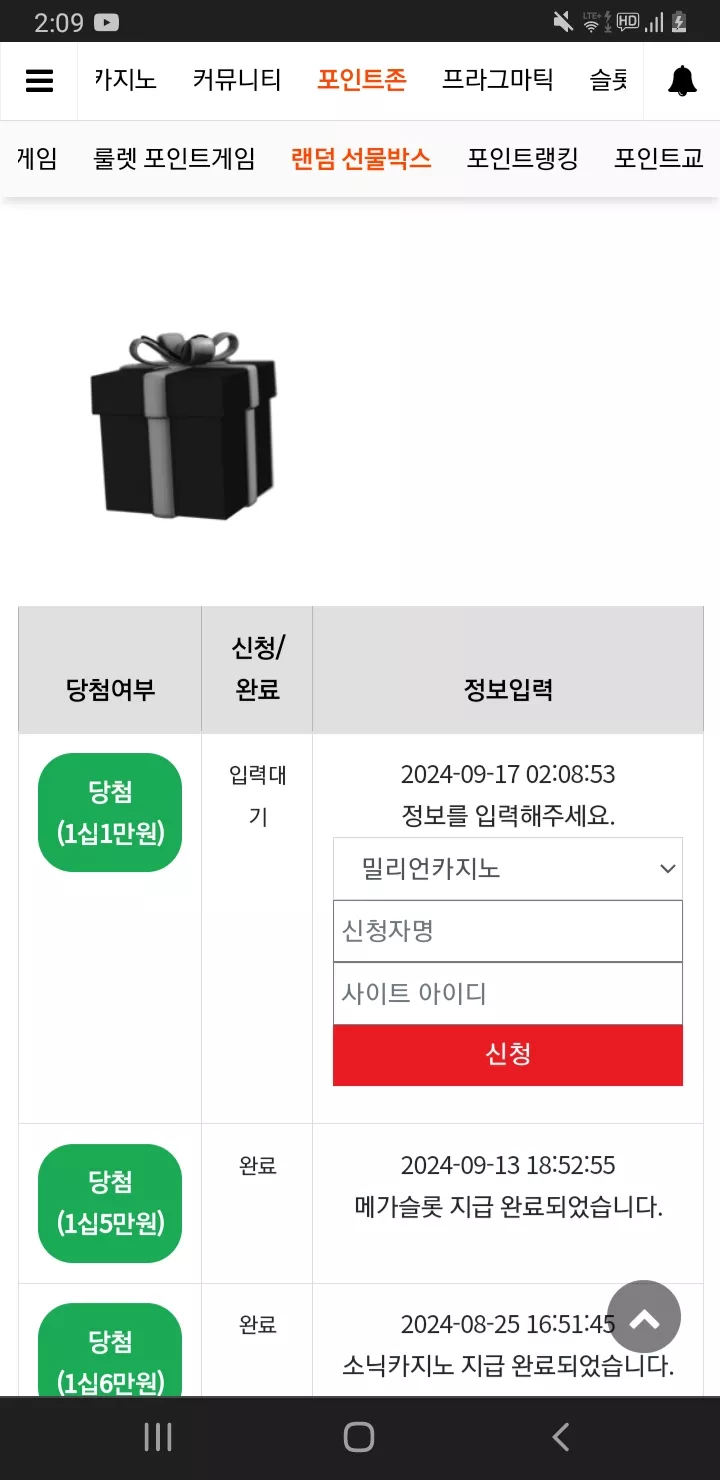Go to the 포인트랭킹 tab
Screen dimensions: 720x1480
523,158
